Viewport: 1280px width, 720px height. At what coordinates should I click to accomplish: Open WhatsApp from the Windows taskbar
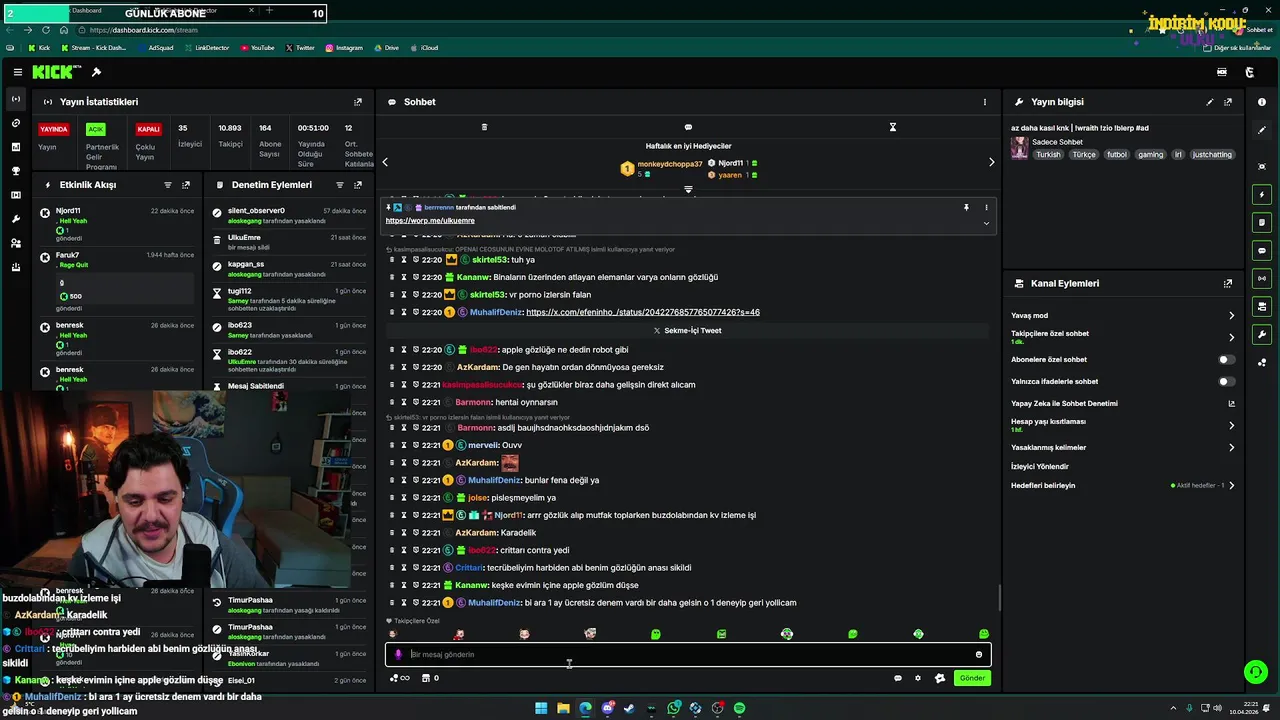tap(674, 708)
